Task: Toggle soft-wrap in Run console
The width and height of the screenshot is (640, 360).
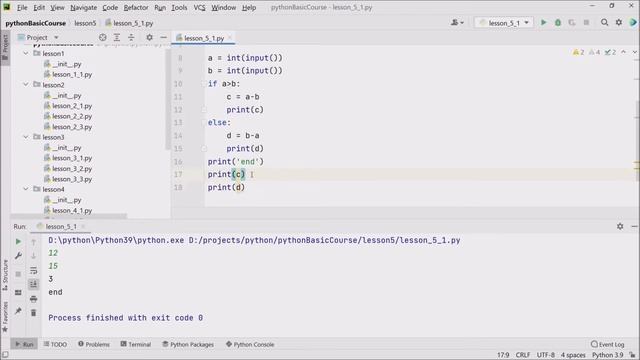Action: pos(33,270)
